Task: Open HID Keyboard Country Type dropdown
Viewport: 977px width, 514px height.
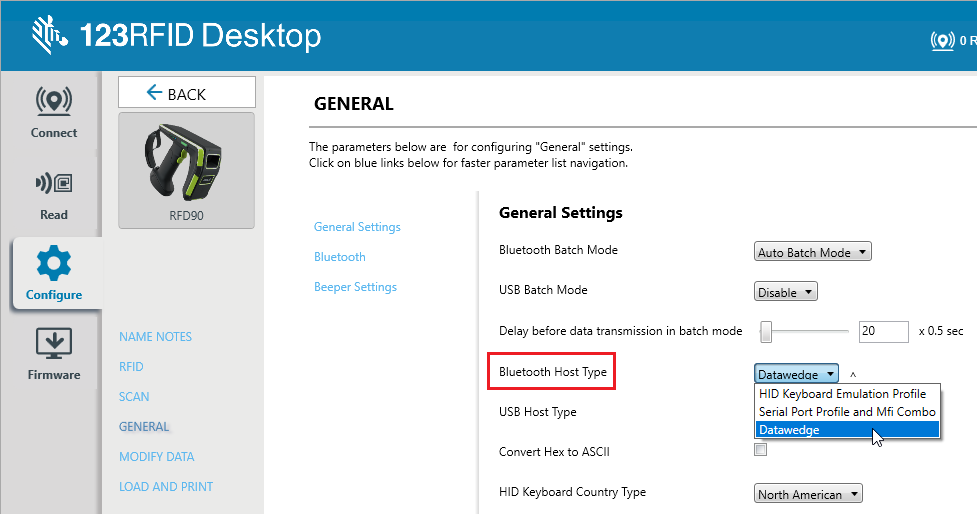Action: [808, 493]
